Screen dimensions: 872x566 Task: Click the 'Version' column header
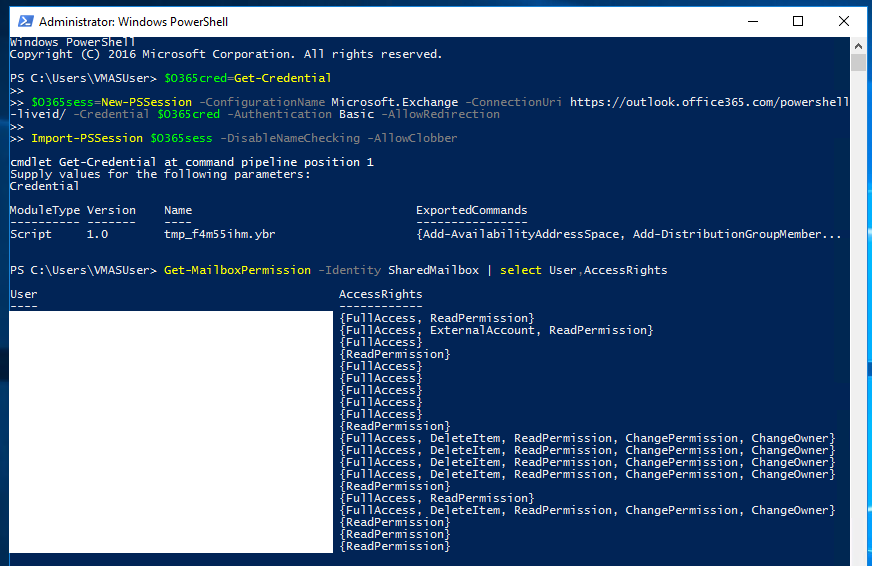111,210
